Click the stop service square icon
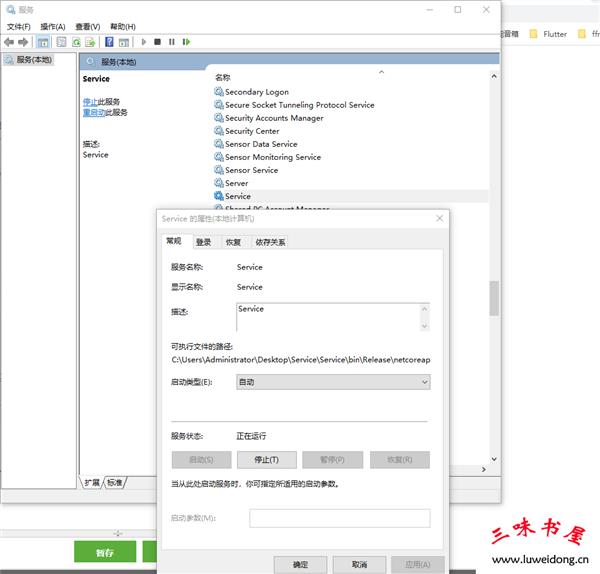Screen dimensions: 600x574 pos(157,42)
